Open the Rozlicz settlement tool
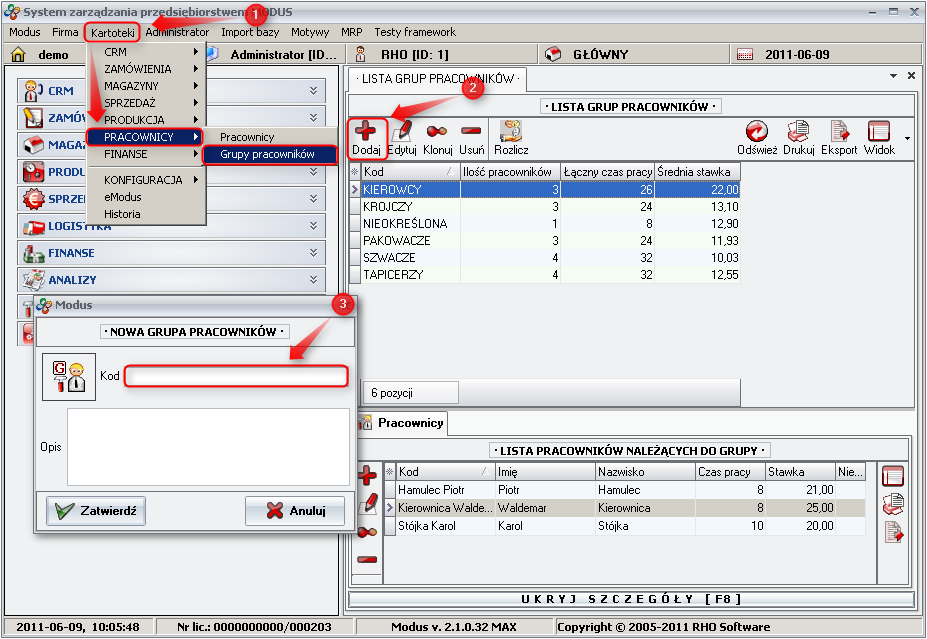This screenshot has width=927, height=639. pyautogui.click(x=511, y=138)
